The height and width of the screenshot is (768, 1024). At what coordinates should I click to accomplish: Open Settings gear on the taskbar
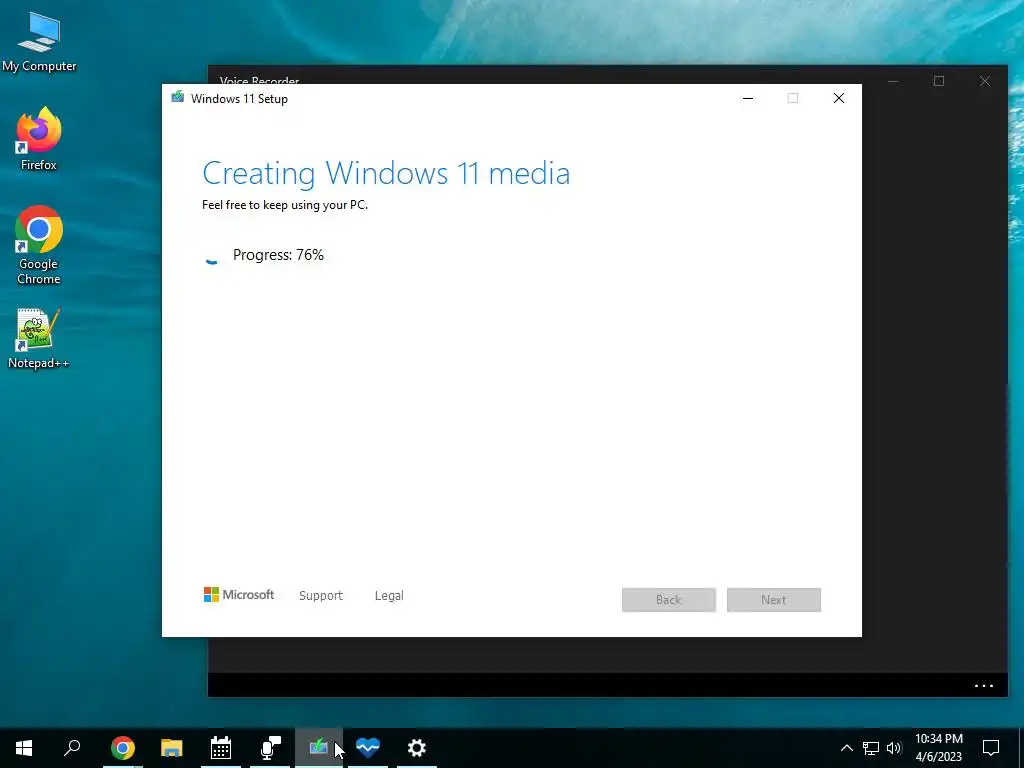coord(417,748)
